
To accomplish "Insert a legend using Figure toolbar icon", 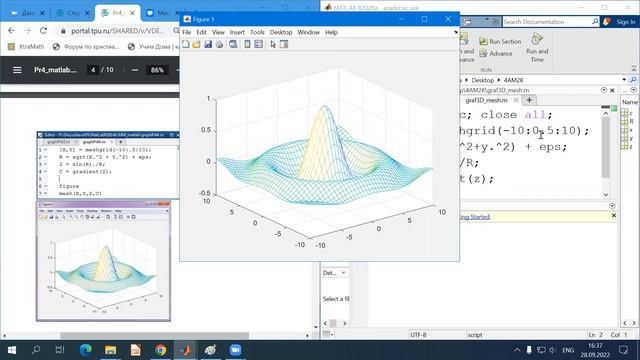I will (x=259, y=44).
